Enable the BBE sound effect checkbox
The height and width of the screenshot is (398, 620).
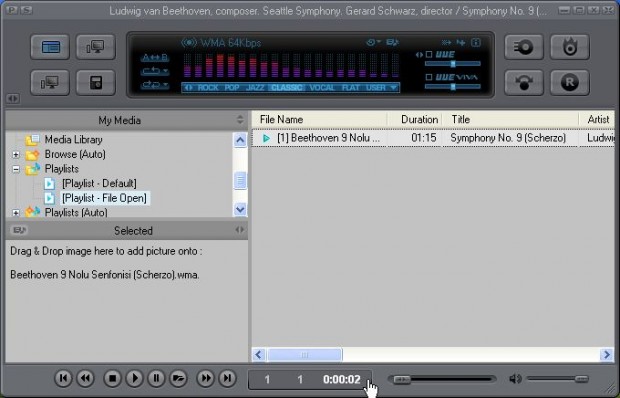point(429,55)
